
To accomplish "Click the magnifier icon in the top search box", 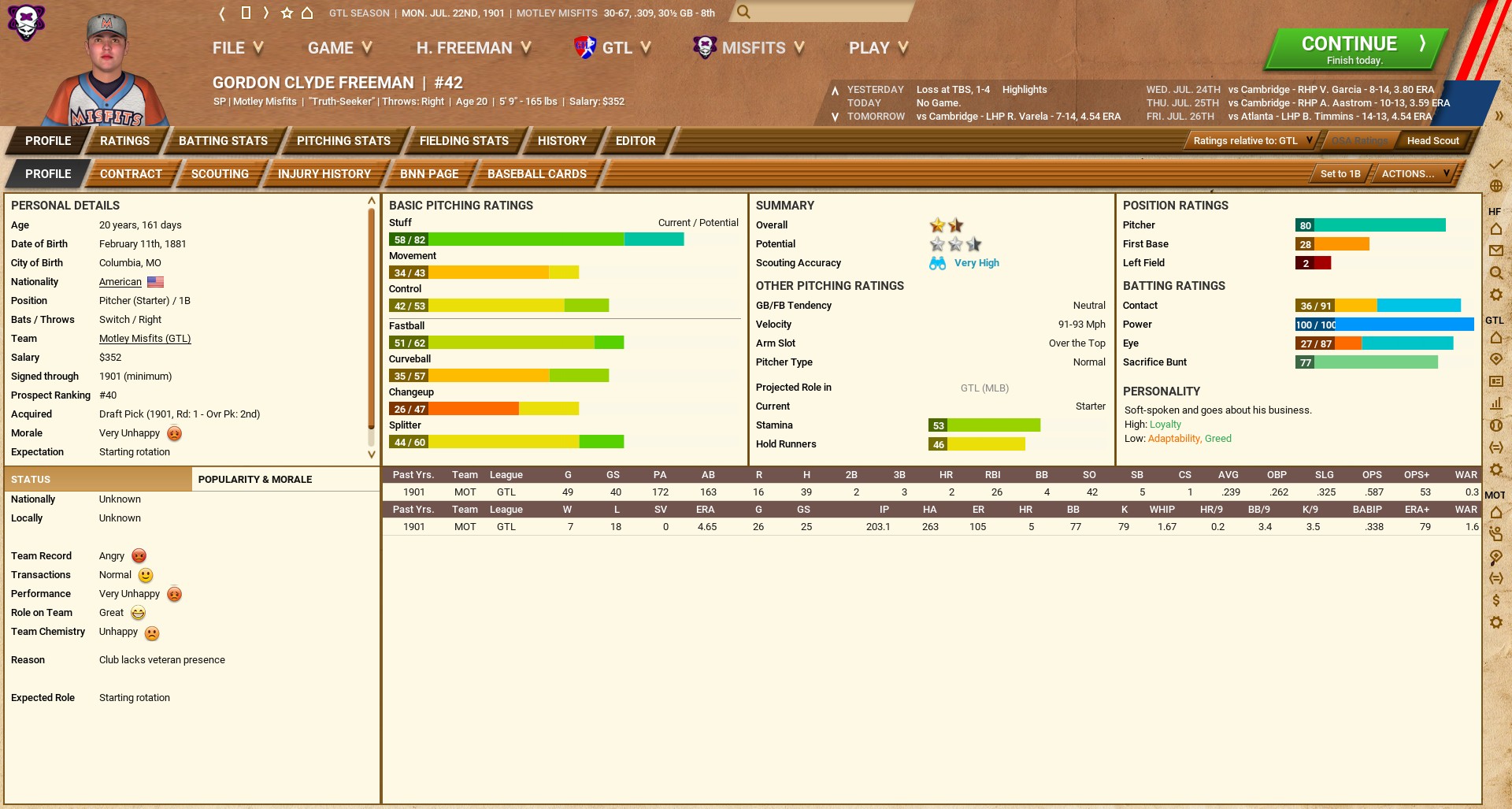I will click(743, 12).
